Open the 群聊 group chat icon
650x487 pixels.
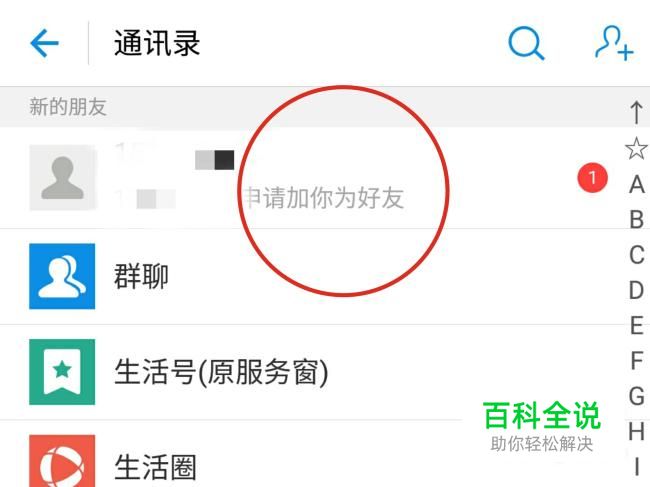click(x=62, y=276)
